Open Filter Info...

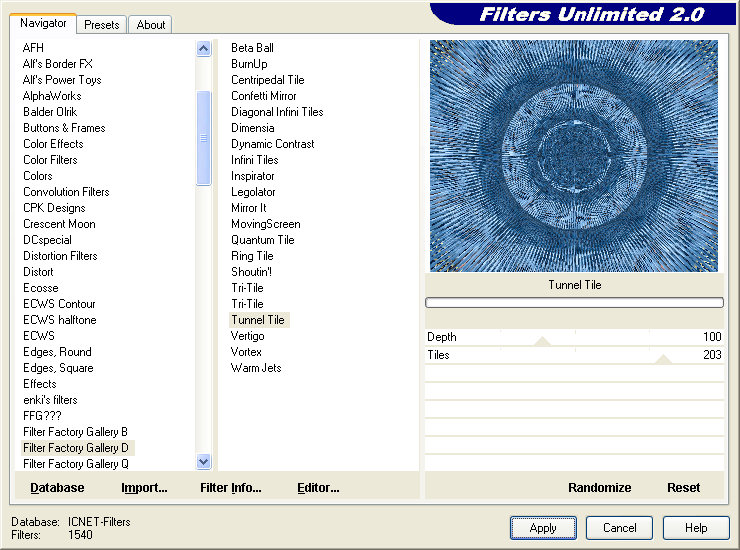(230, 488)
